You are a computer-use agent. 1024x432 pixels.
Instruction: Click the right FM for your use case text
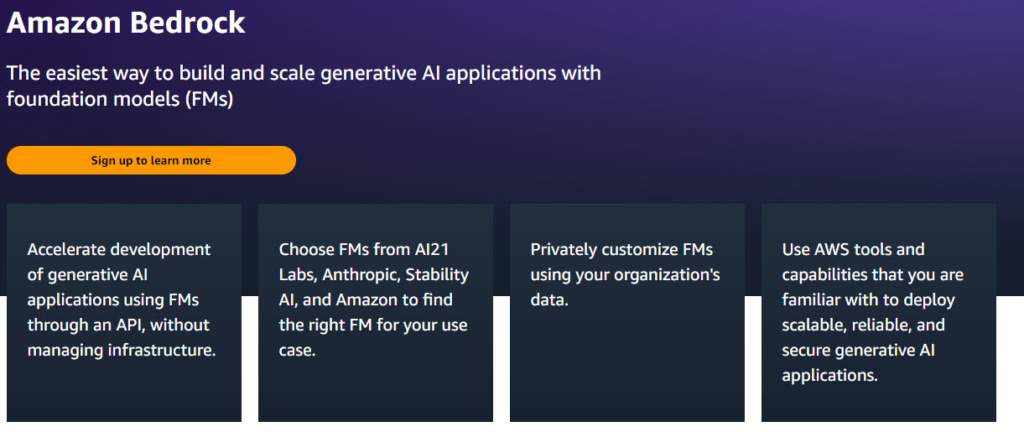pos(373,337)
